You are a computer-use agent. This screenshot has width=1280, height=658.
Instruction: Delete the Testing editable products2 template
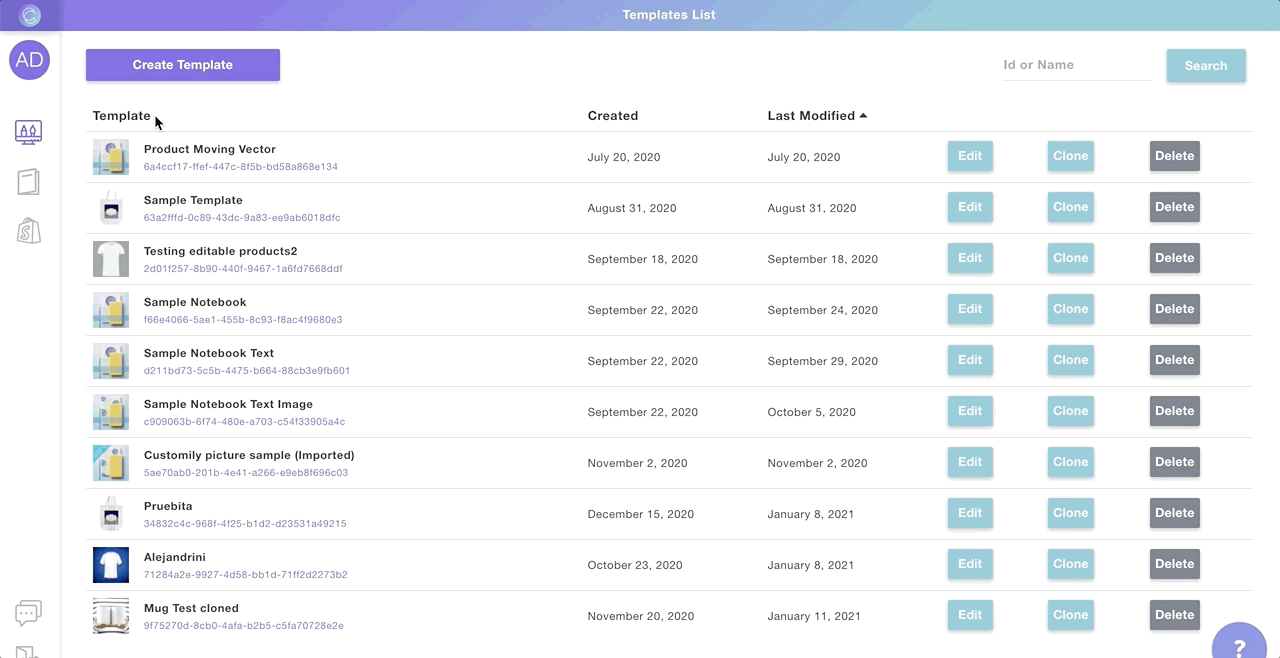point(1174,258)
